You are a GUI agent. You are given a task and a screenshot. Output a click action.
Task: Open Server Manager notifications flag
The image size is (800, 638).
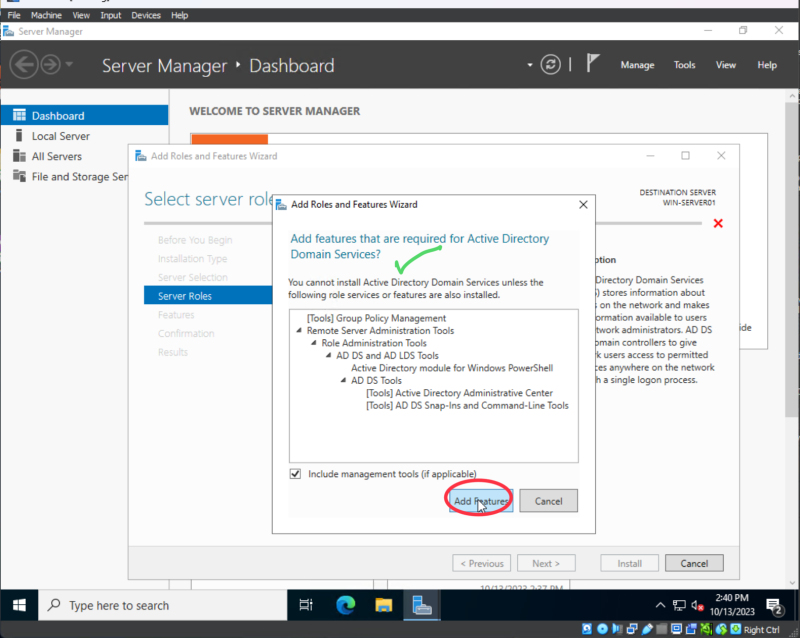pyautogui.click(x=592, y=64)
